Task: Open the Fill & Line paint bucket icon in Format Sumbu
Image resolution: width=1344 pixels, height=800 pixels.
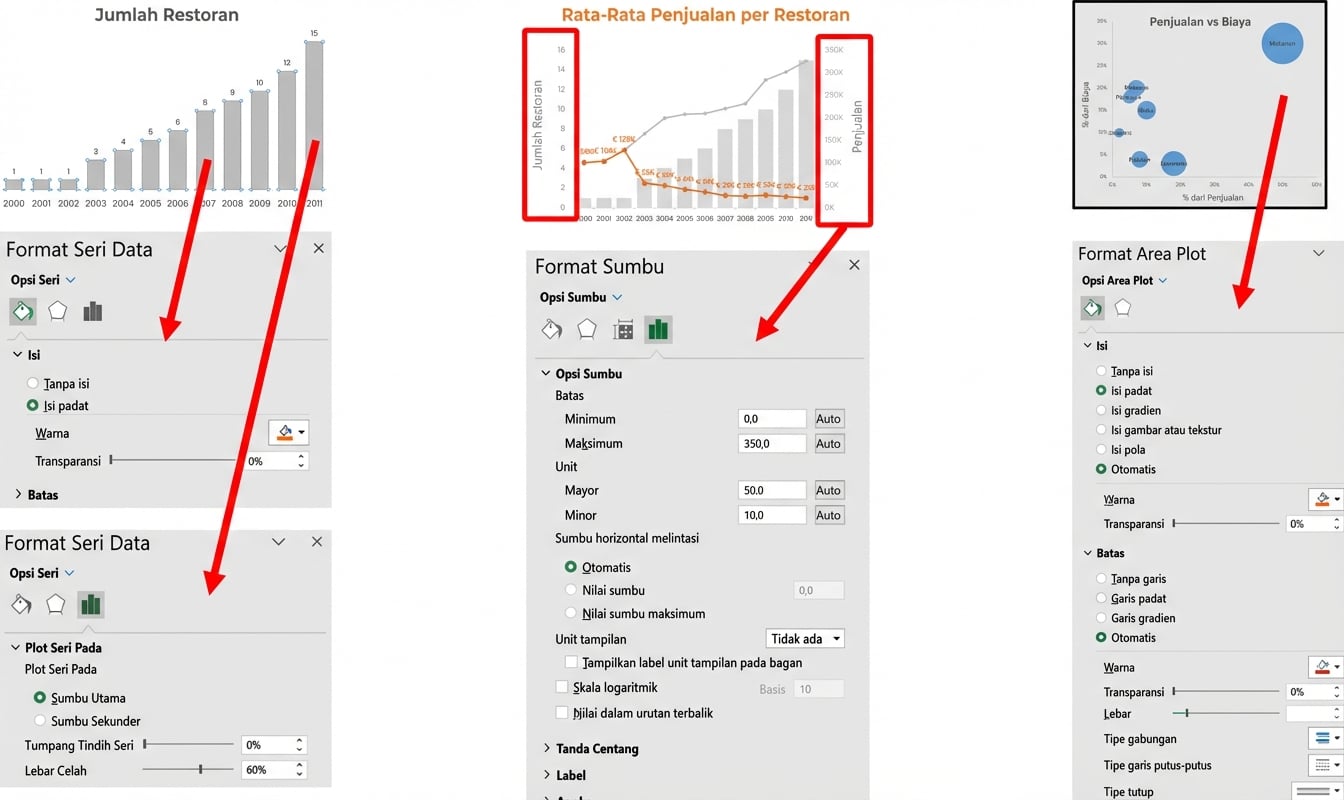Action: (x=552, y=329)
